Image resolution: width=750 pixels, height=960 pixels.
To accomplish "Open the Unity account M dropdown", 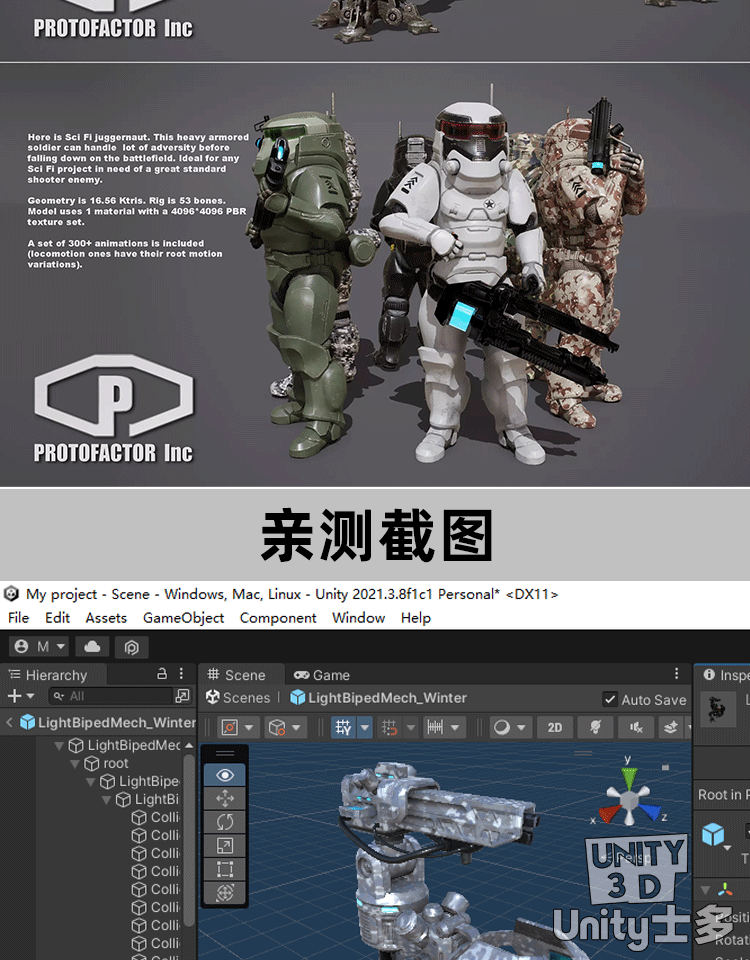I will 39,647.
